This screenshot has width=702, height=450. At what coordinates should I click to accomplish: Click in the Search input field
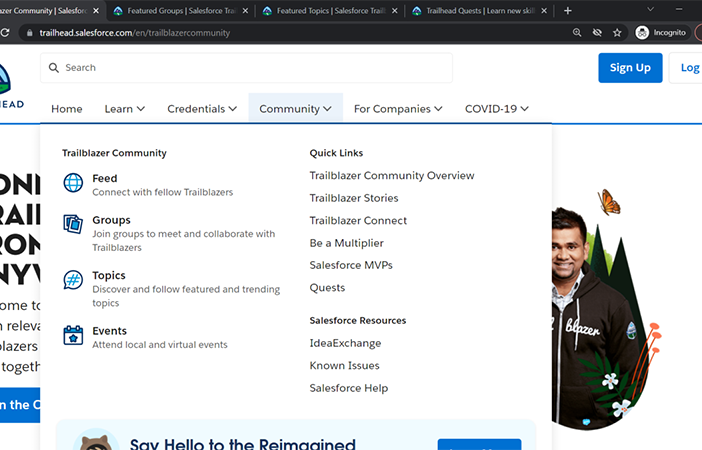click(x=246, y=68)
